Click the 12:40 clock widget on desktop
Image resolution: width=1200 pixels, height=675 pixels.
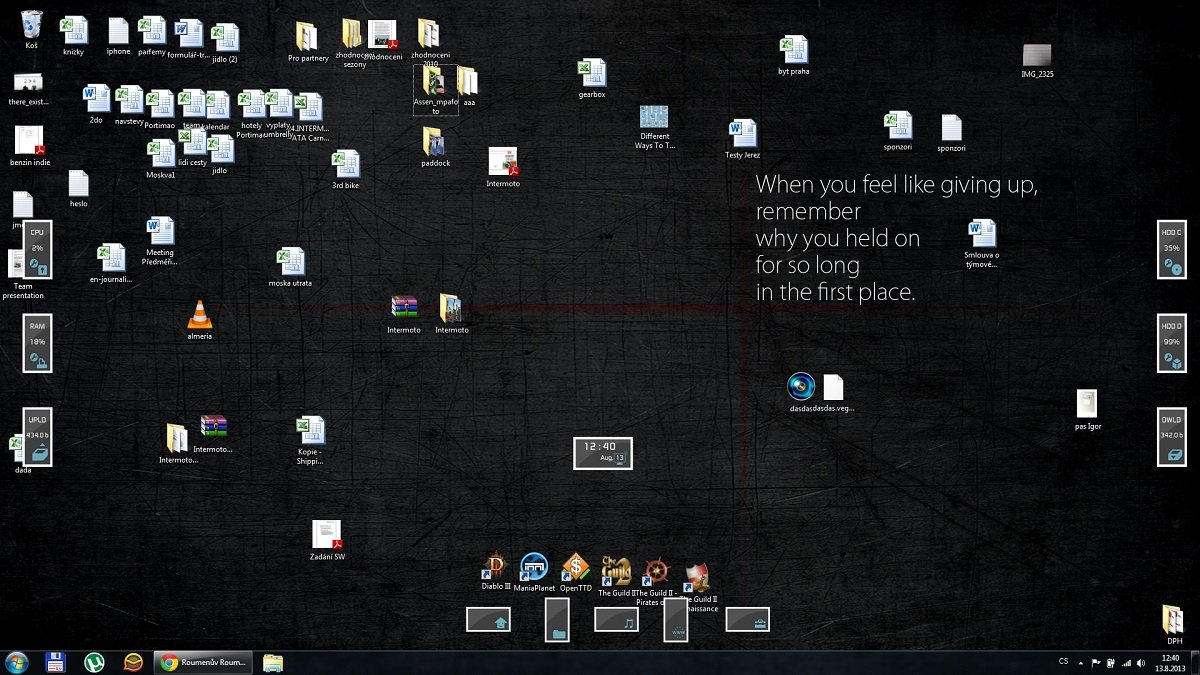point(602,452)
